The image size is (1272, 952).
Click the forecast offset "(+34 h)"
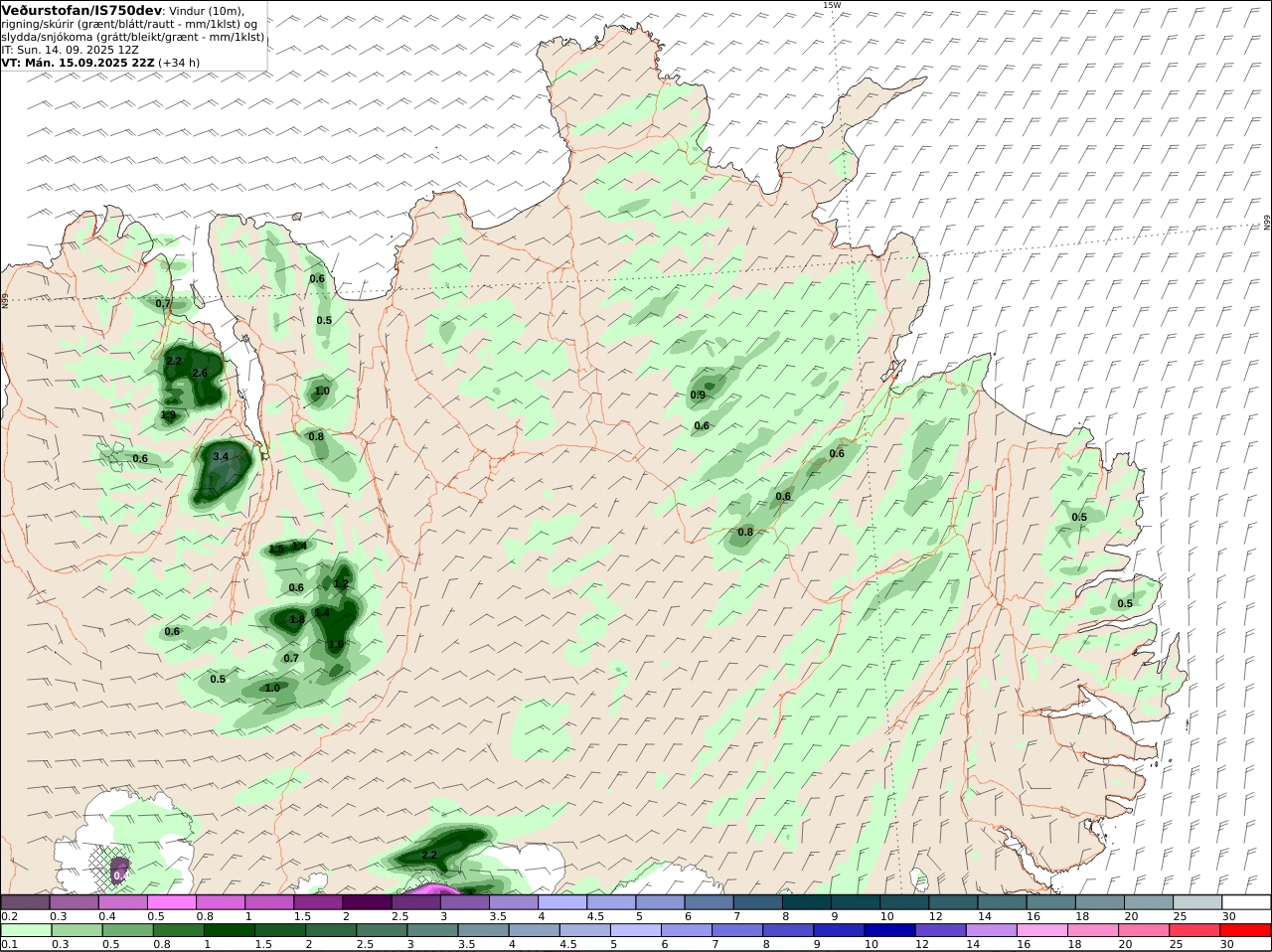pos(179,63)
